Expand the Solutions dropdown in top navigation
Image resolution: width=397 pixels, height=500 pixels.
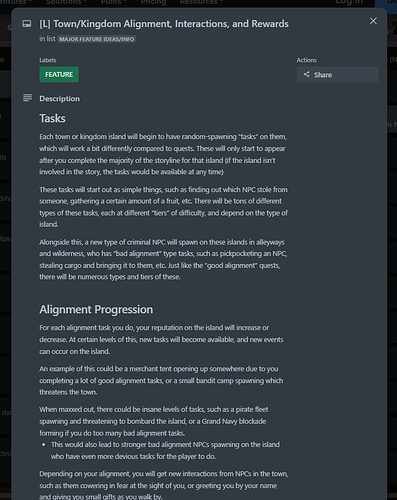pyautogui.click(x=66, y=3)
